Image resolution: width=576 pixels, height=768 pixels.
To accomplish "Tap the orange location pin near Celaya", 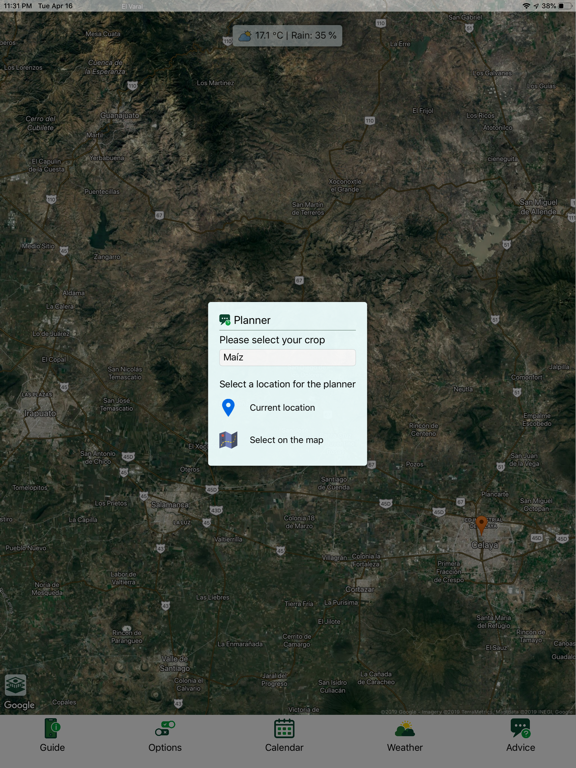I will [x=481, y=525].
